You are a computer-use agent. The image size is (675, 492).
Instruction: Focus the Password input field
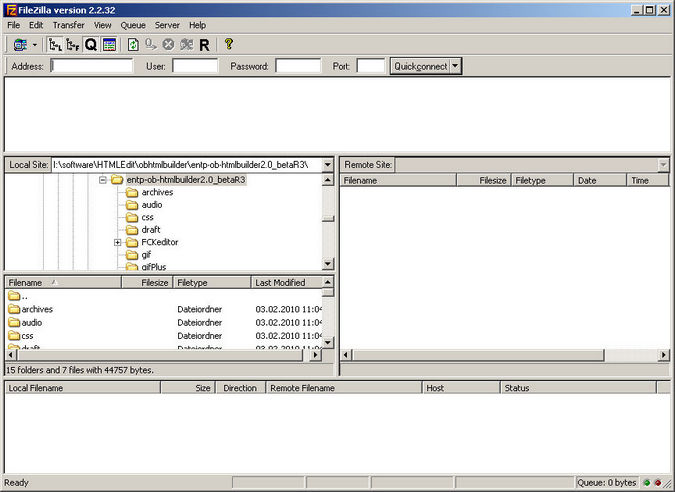click(x=298, y=66)
